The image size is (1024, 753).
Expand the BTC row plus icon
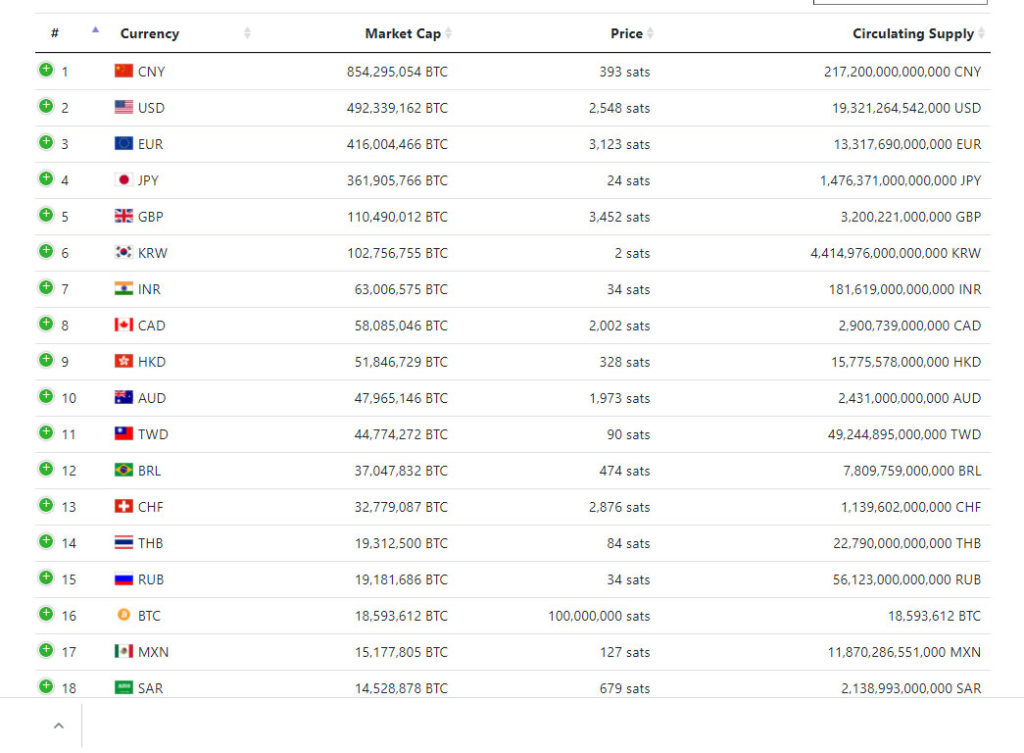[x=46, y=613]
